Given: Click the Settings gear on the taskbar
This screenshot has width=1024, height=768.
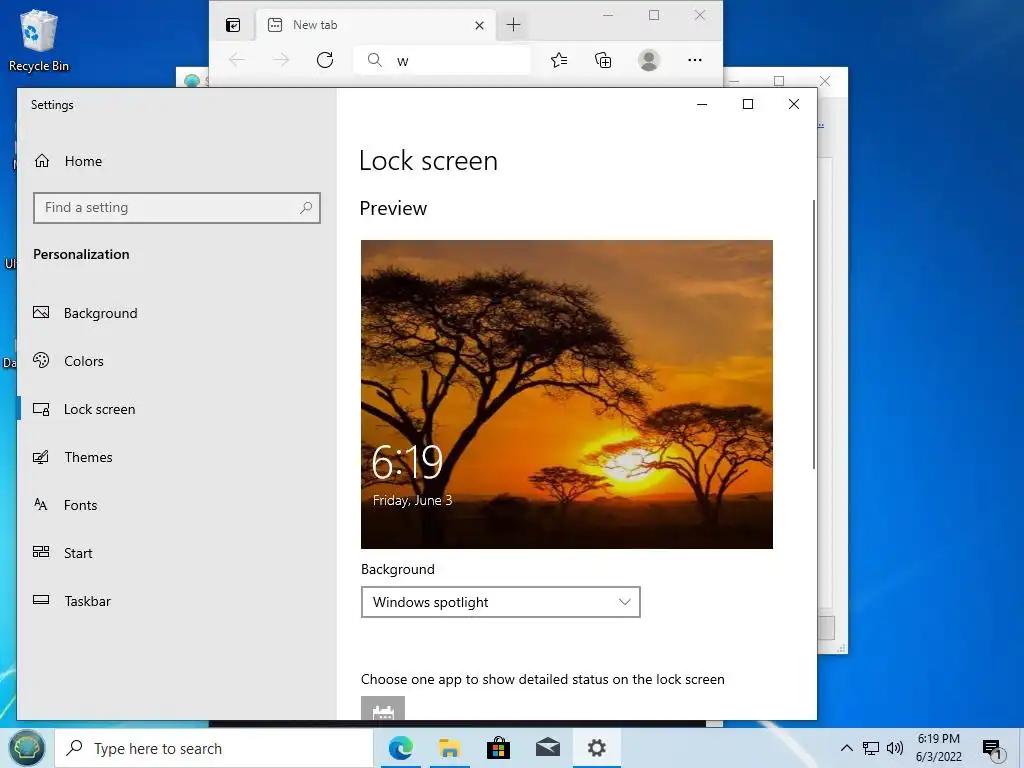Looking at the screenshot, I should point(596,748).
